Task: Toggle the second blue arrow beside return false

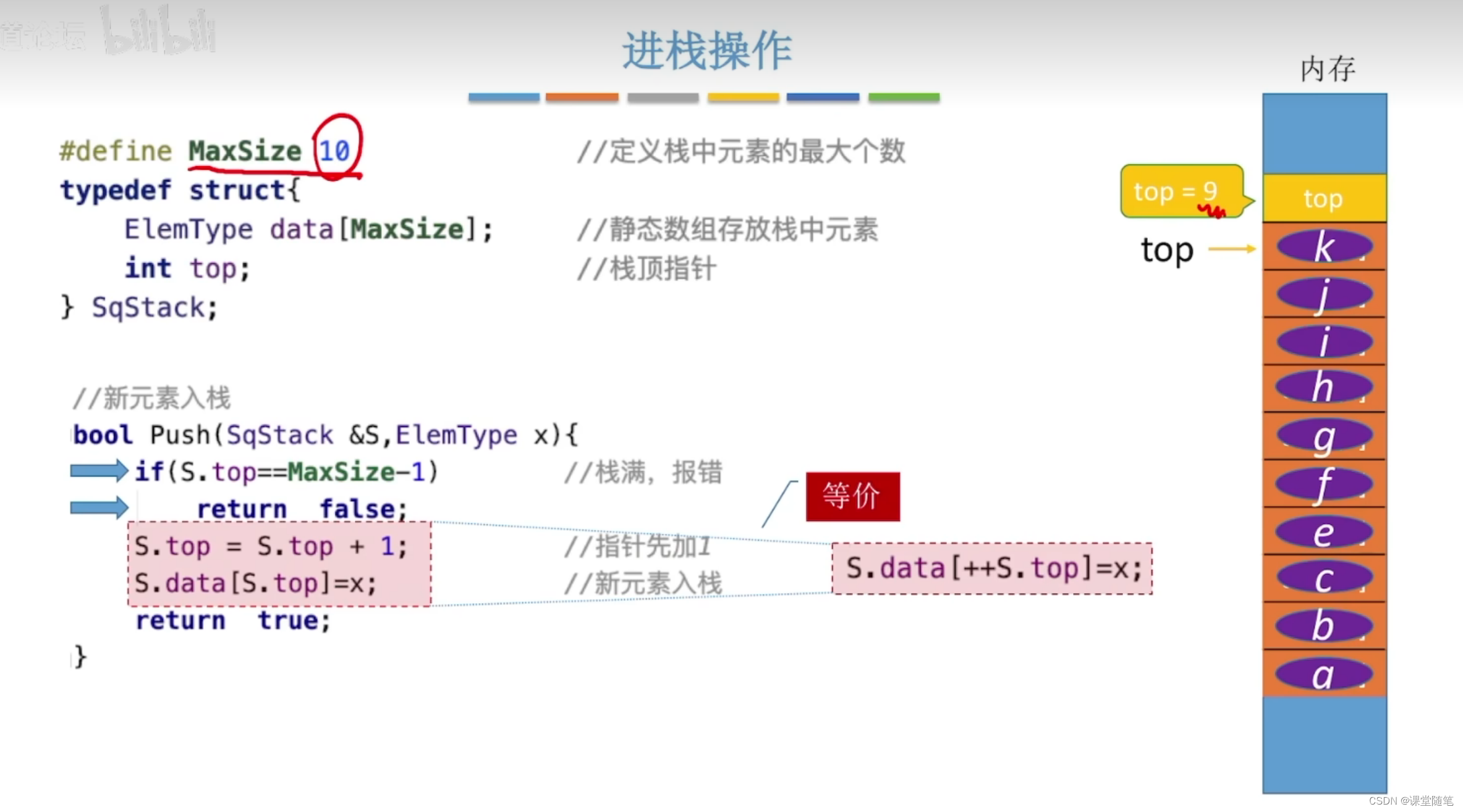Action: tap(99, 508)
